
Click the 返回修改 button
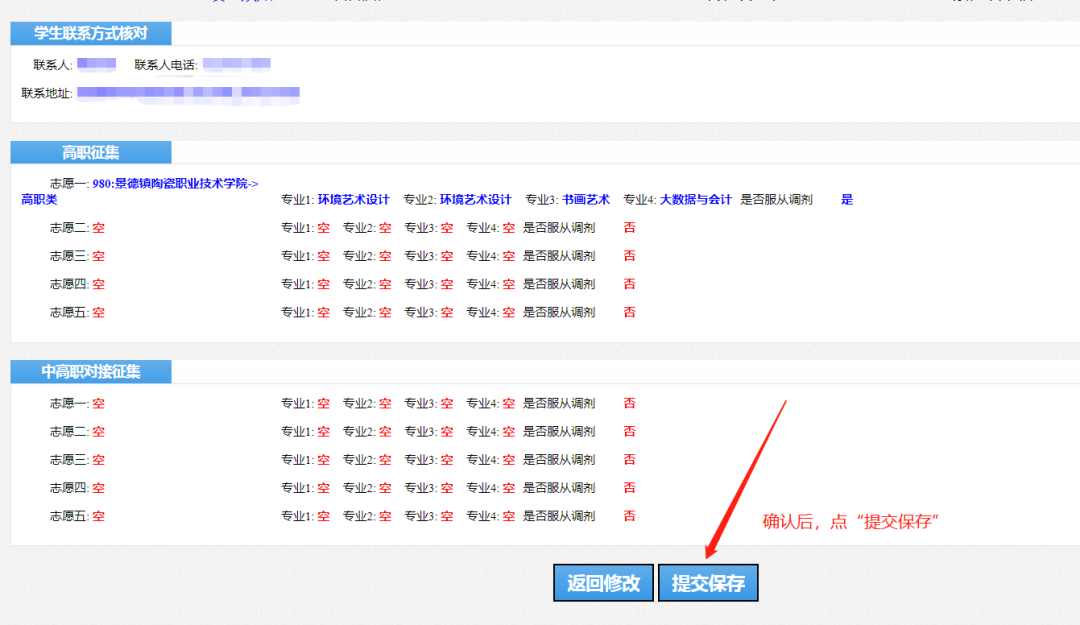(603, 583)
